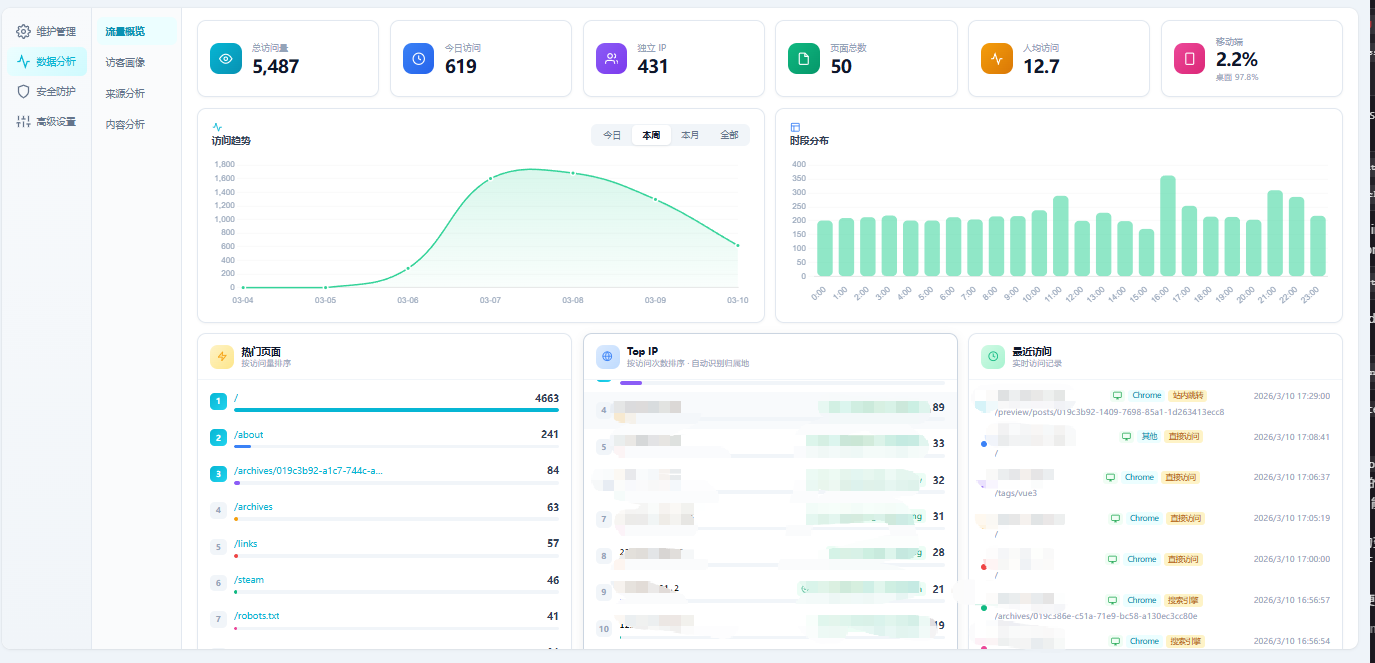Viewport: 1375px width, 663px height.
Task: Click the purple users icon for 独立 IP
Action: click(612, 59)
